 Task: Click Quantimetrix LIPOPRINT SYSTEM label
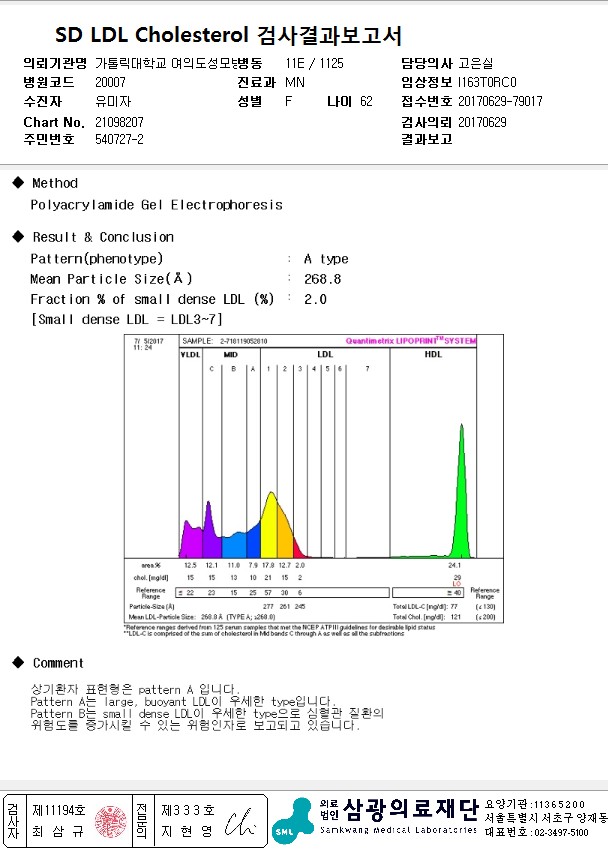(411, 341)
